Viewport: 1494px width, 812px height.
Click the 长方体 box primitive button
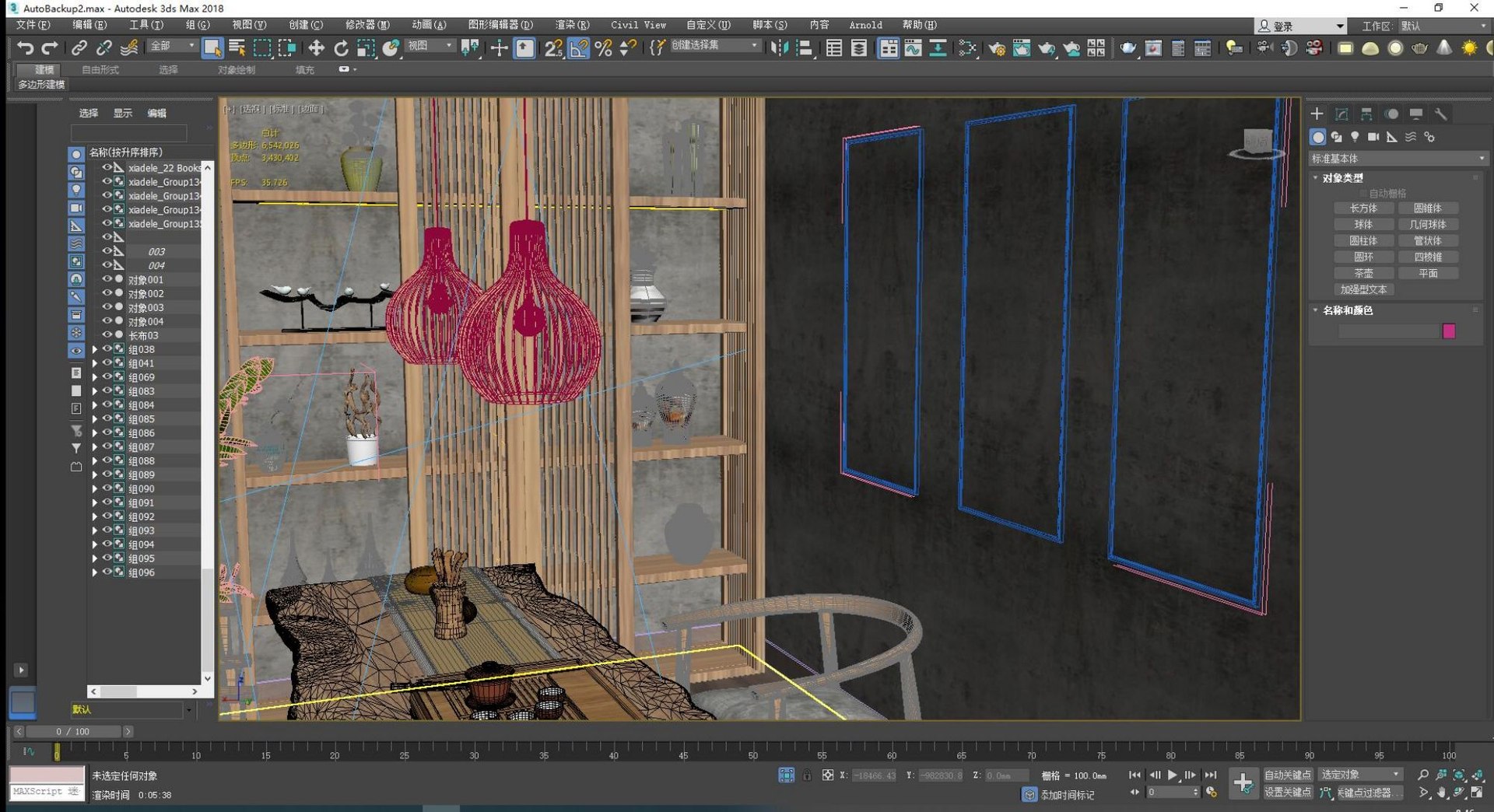click(x=1362, y=208)
